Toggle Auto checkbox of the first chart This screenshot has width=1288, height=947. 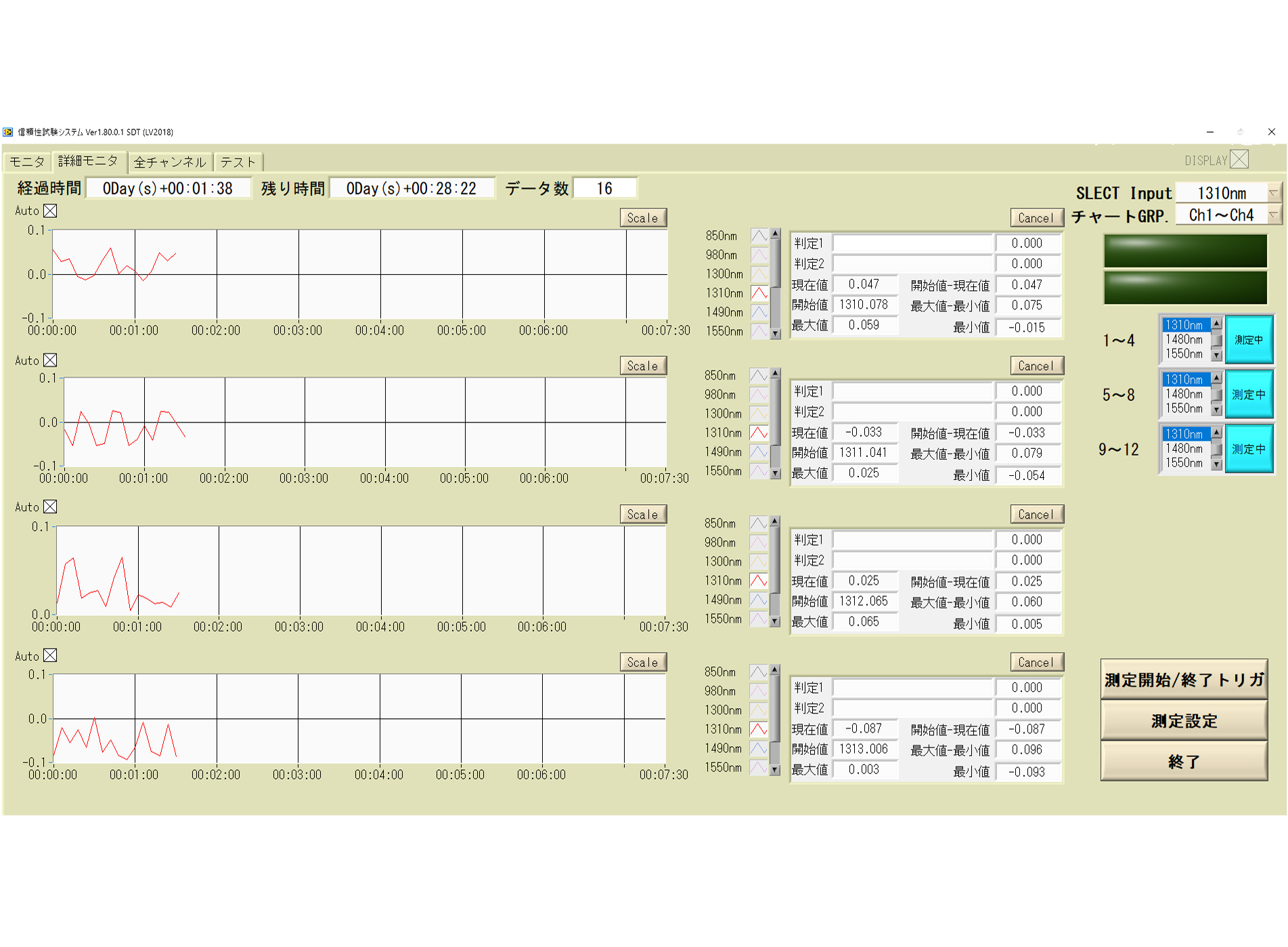50,211
